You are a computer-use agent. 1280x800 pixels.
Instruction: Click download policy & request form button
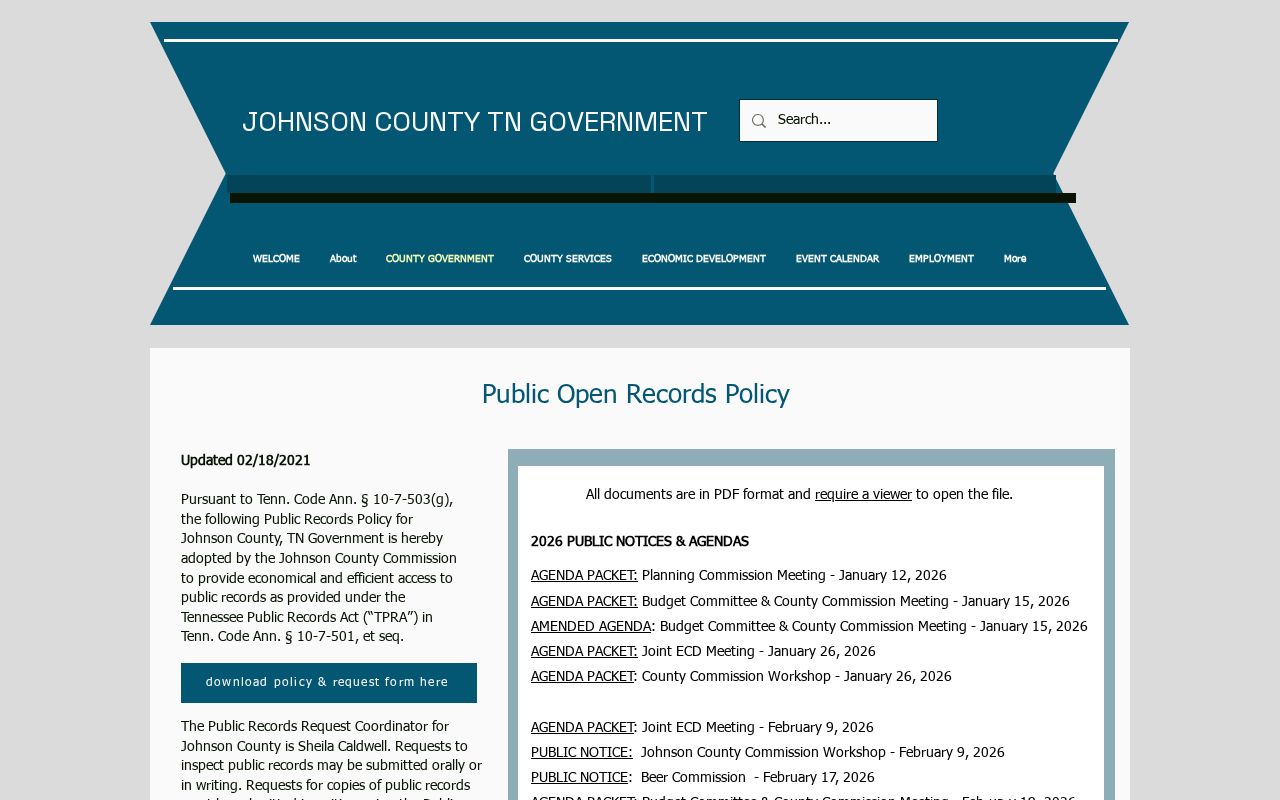pos(329,683)
